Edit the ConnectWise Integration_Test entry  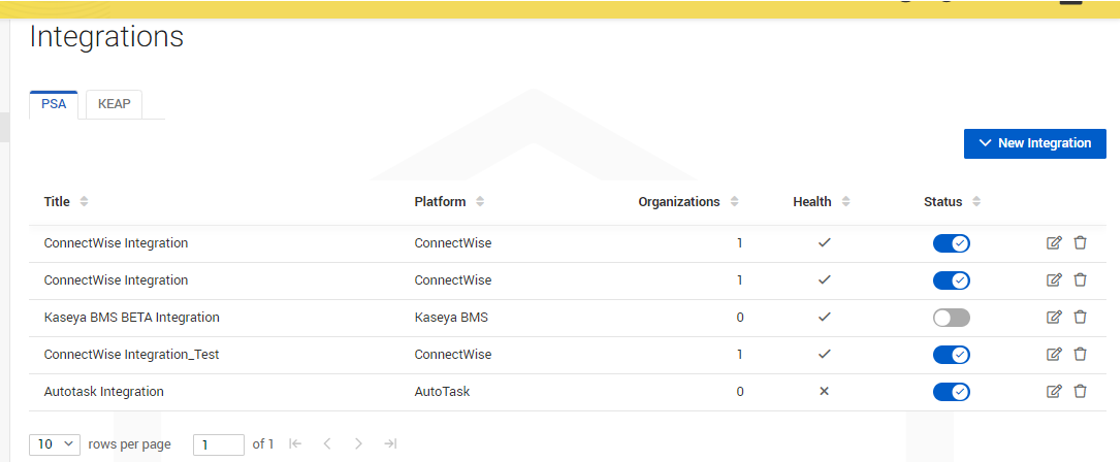pyautogui.click(x=1053, y=354)
